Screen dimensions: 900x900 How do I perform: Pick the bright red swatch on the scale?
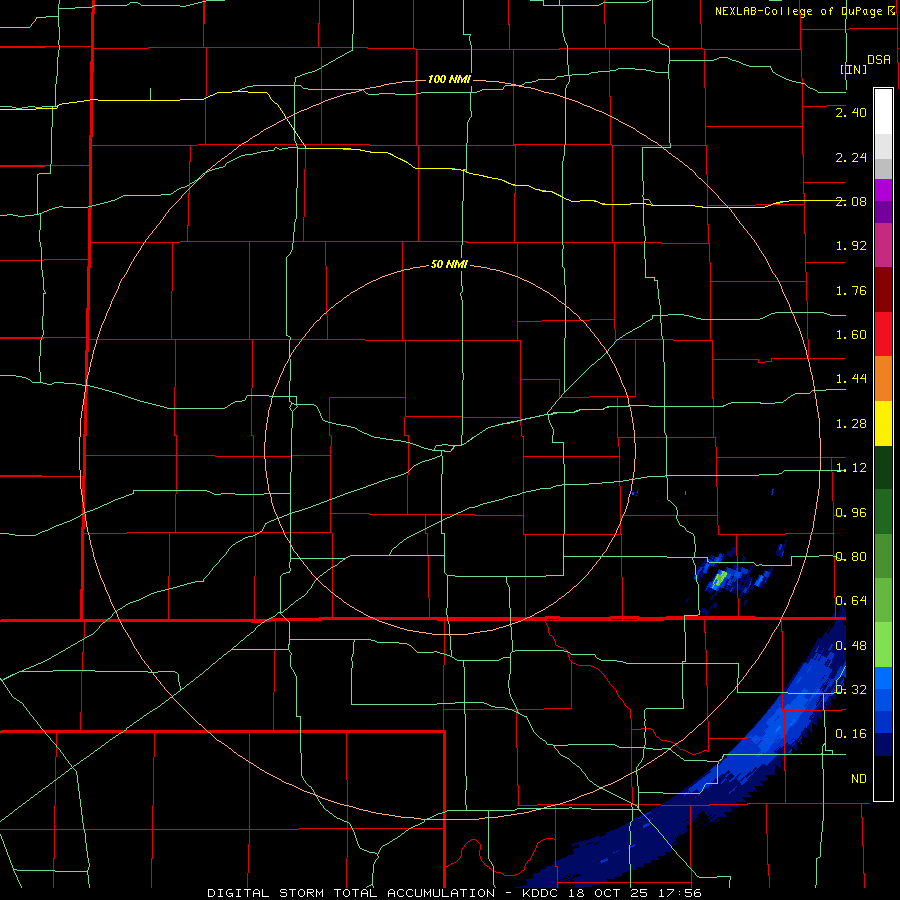click(x=883, y=334)
